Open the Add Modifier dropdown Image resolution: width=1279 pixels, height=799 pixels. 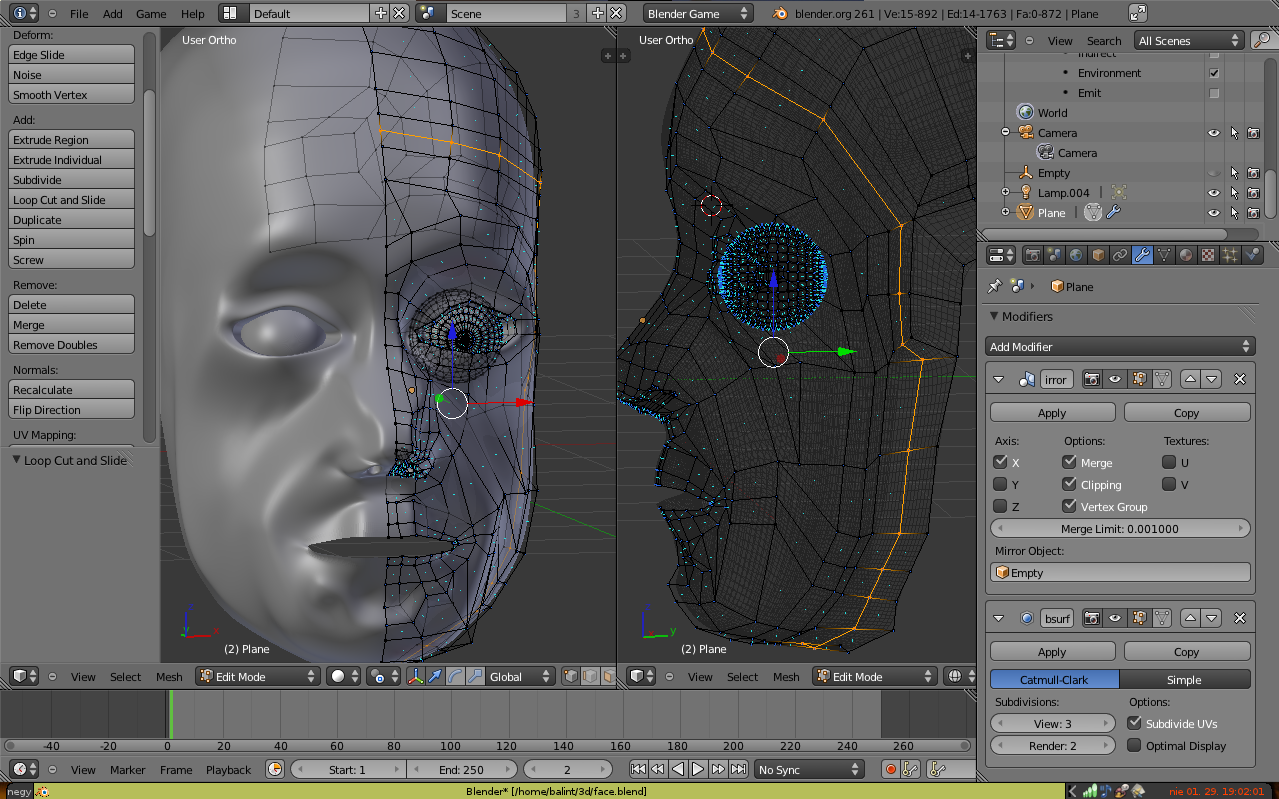[x=1120, y=347]
